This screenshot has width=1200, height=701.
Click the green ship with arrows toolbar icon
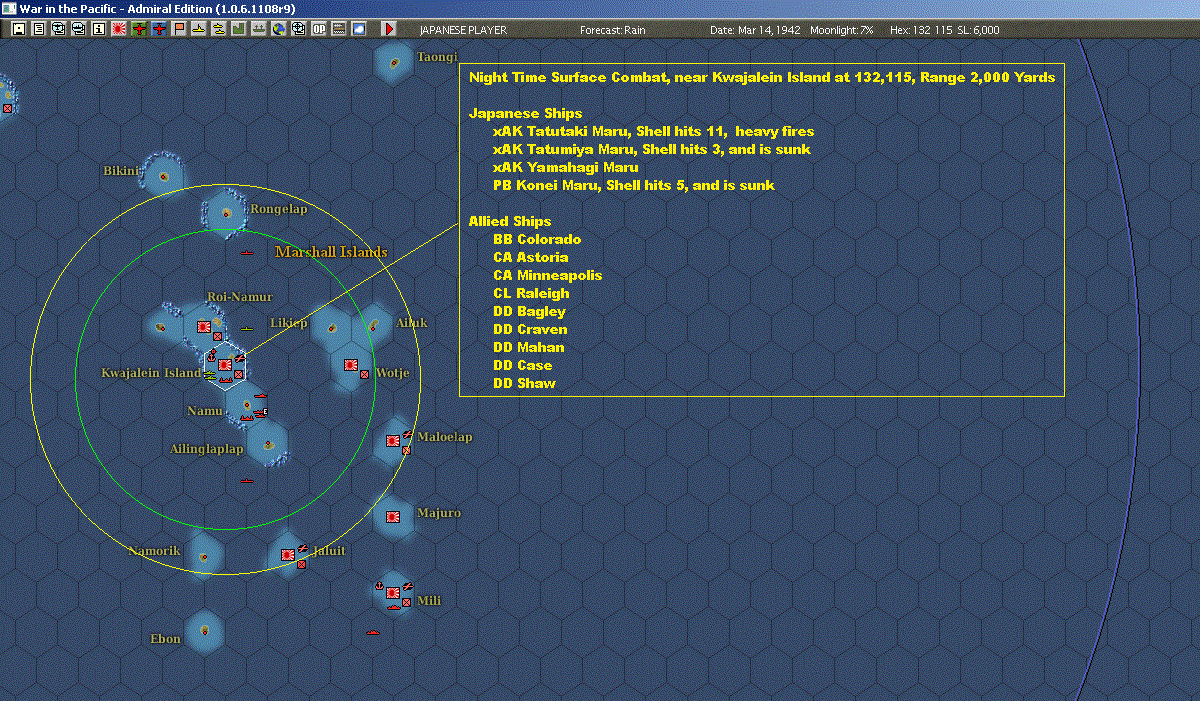[259, 29]
